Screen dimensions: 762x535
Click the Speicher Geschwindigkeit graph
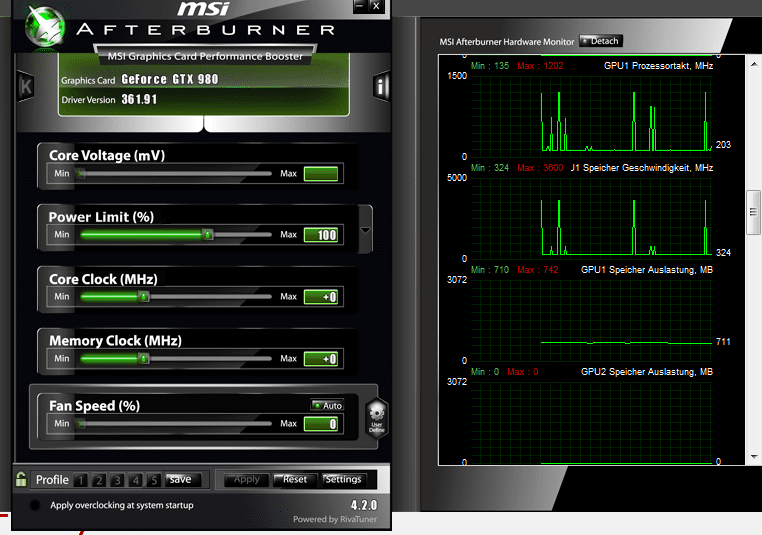coord(591,217)
